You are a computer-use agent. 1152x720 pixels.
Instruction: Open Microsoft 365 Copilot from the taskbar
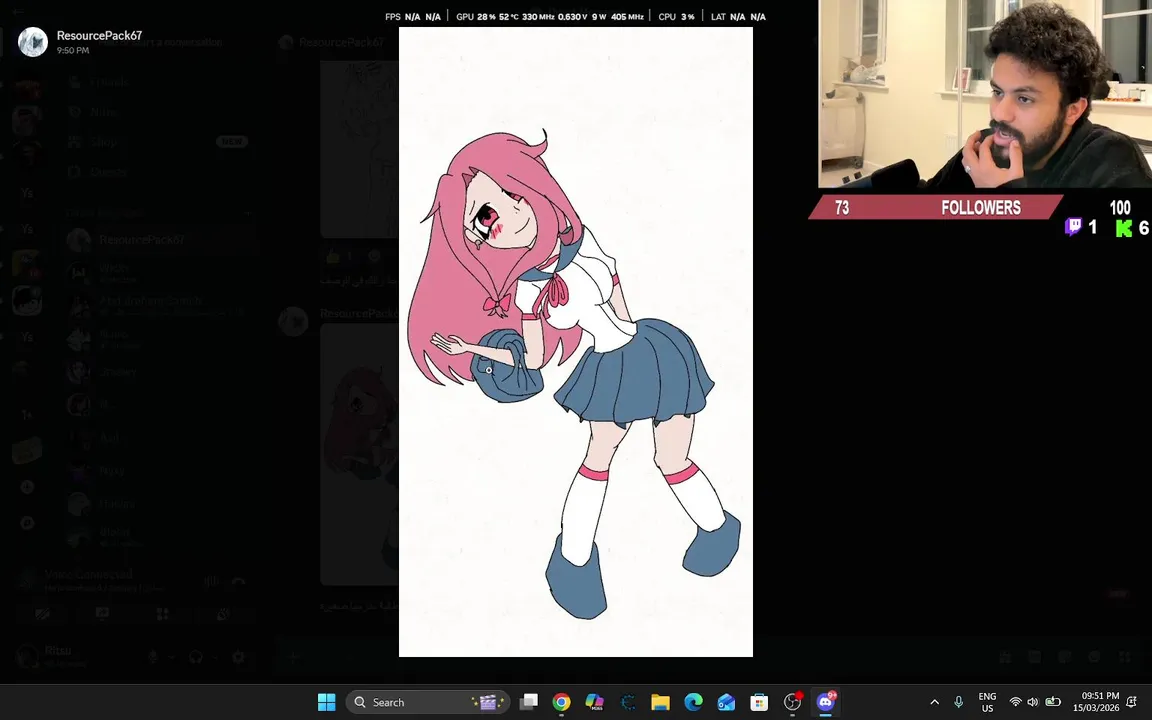(x=594, y=702)
